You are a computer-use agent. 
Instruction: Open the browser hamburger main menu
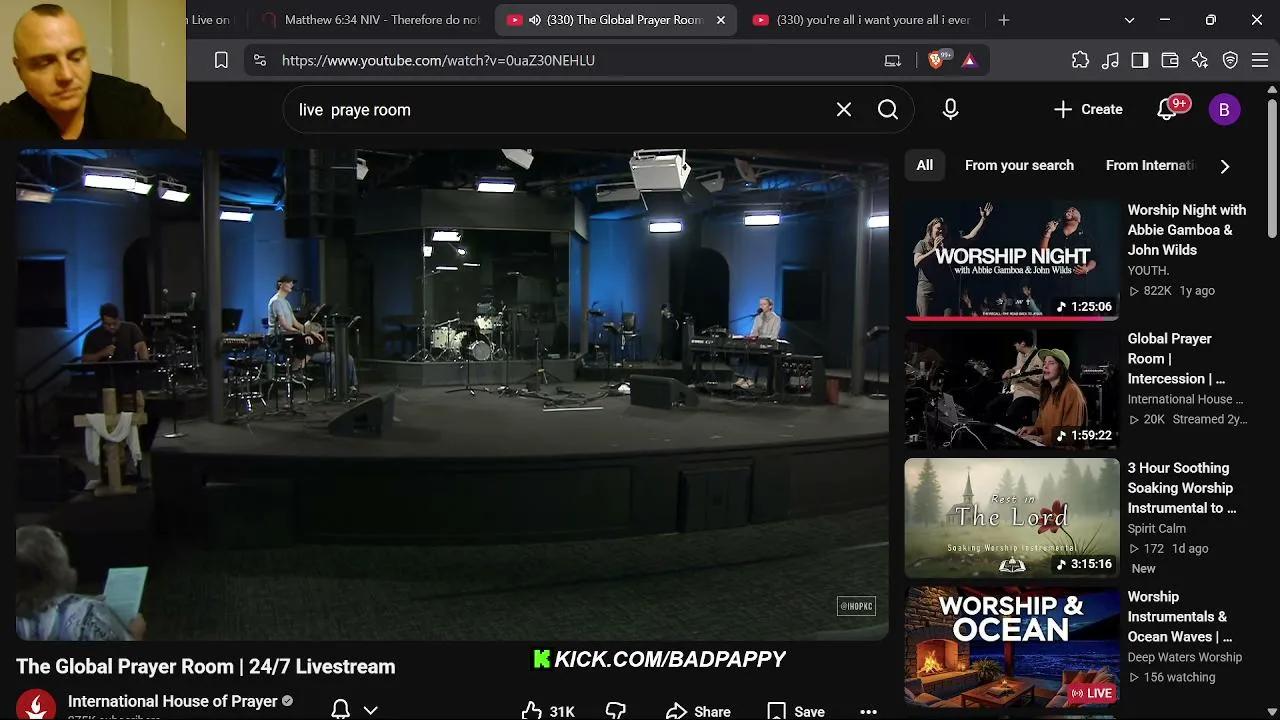click(x=1260, y=60)
